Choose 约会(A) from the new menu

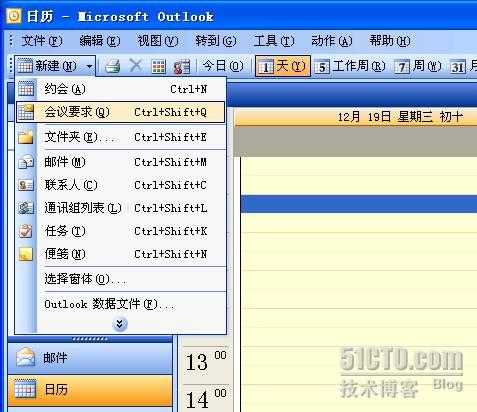(x=121, y=89)
